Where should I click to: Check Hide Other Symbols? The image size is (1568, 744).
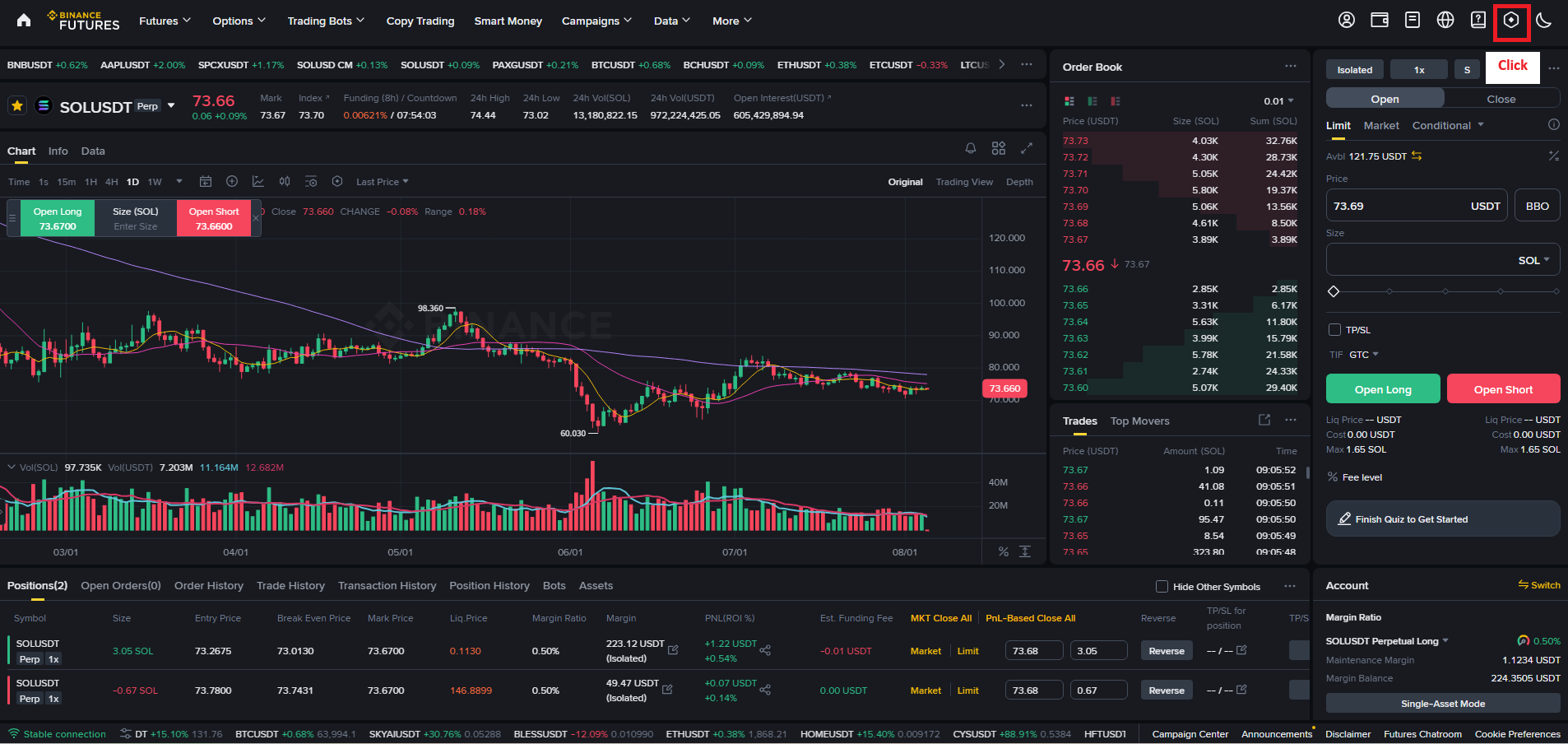pyautogui.click(x=1162, y=586)
